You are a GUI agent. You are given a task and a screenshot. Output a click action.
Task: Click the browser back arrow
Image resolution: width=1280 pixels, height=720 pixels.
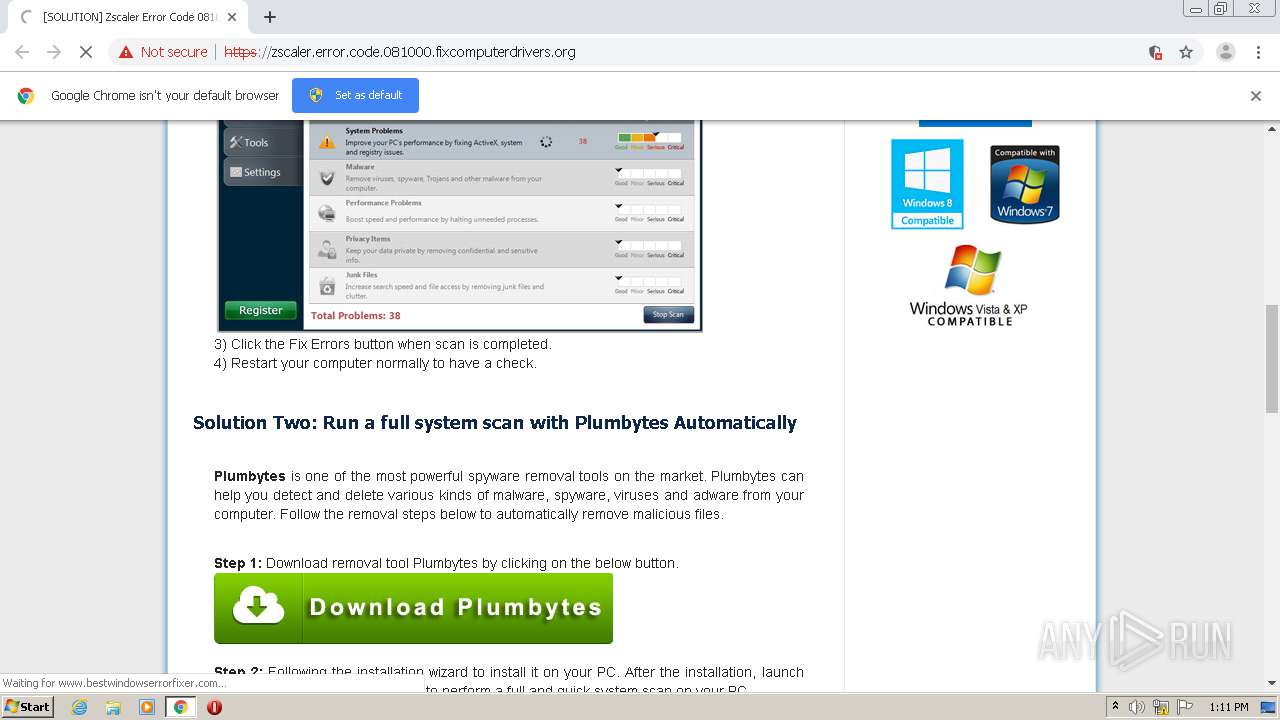[22, 52]
